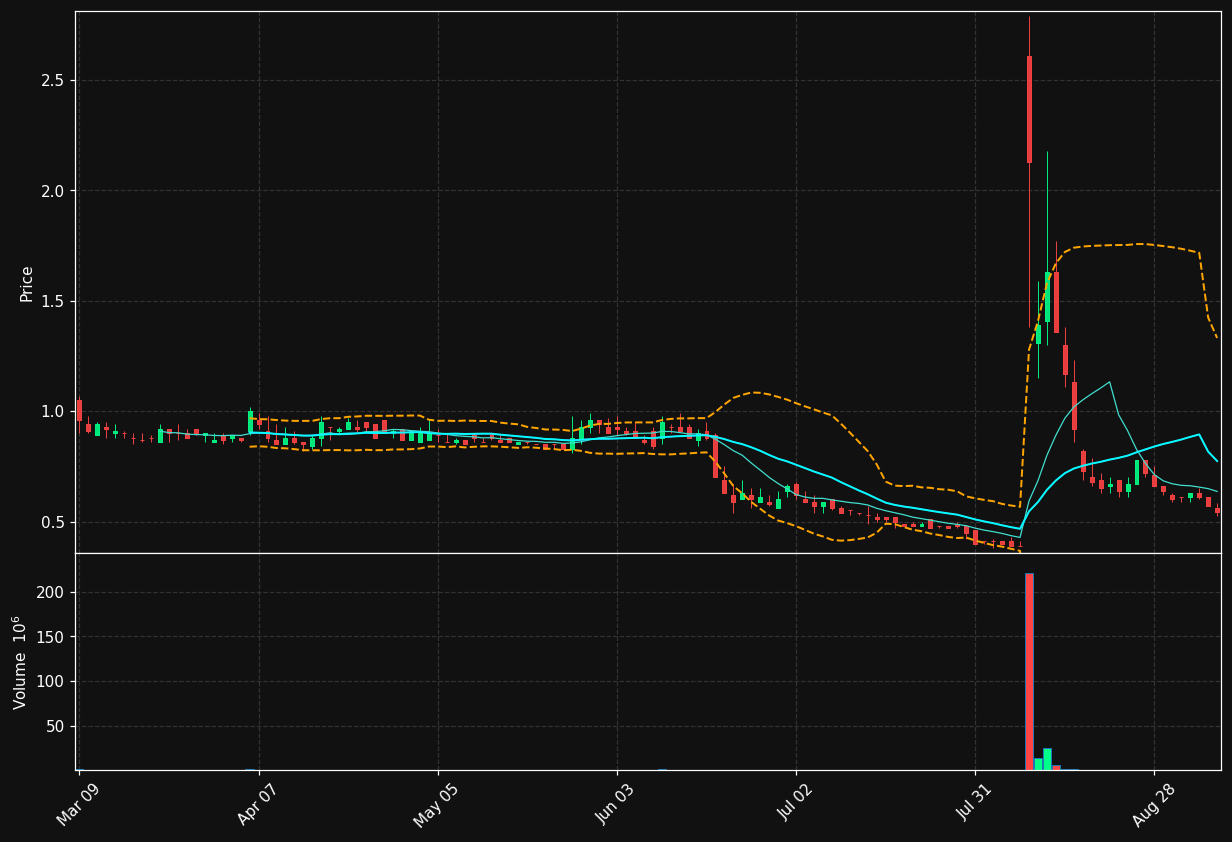Click the 100 volume axis label
The image size is (1232, 842).
coord(51,682)
